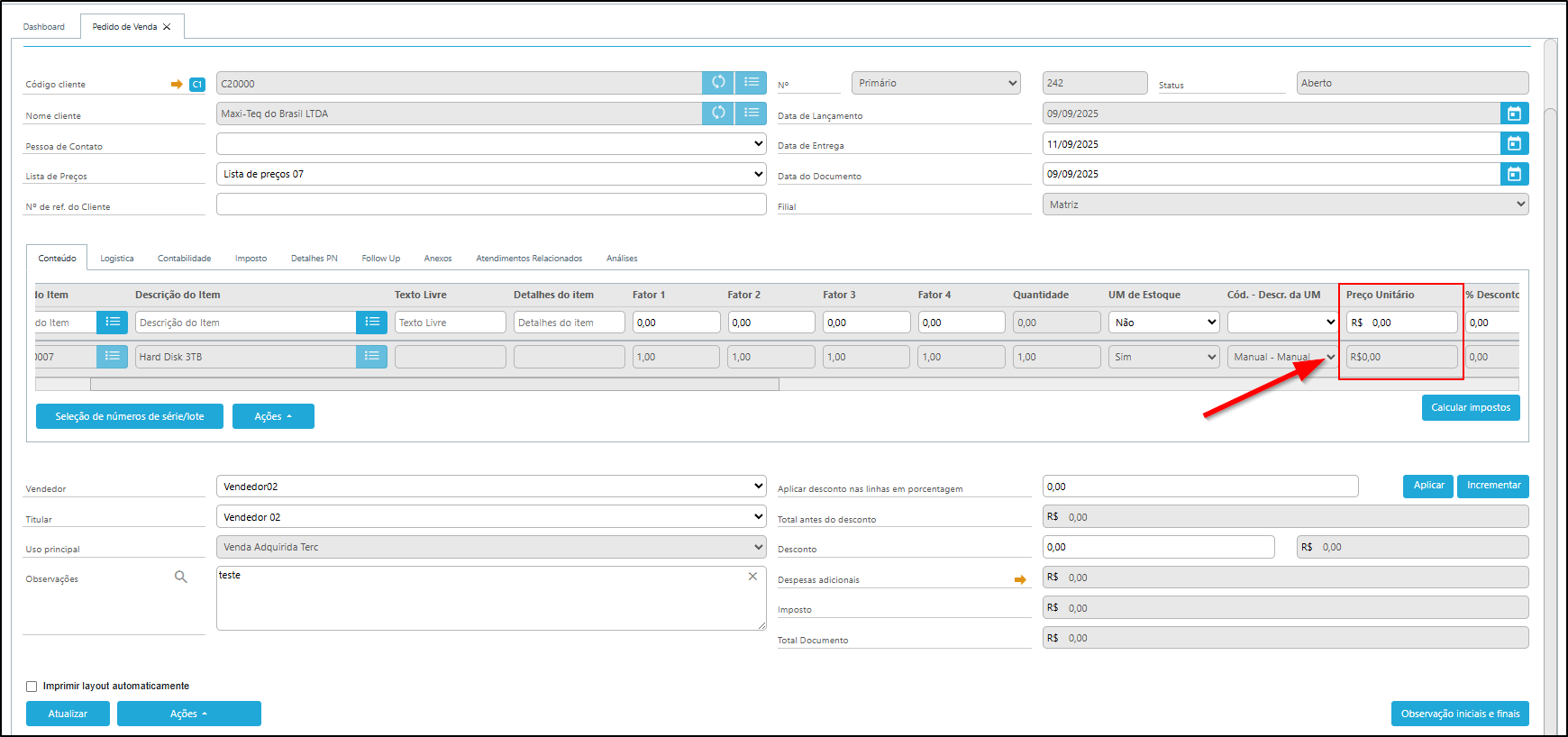
Task: Open the Lista de Preços dropdown
Action: (491, 174)
